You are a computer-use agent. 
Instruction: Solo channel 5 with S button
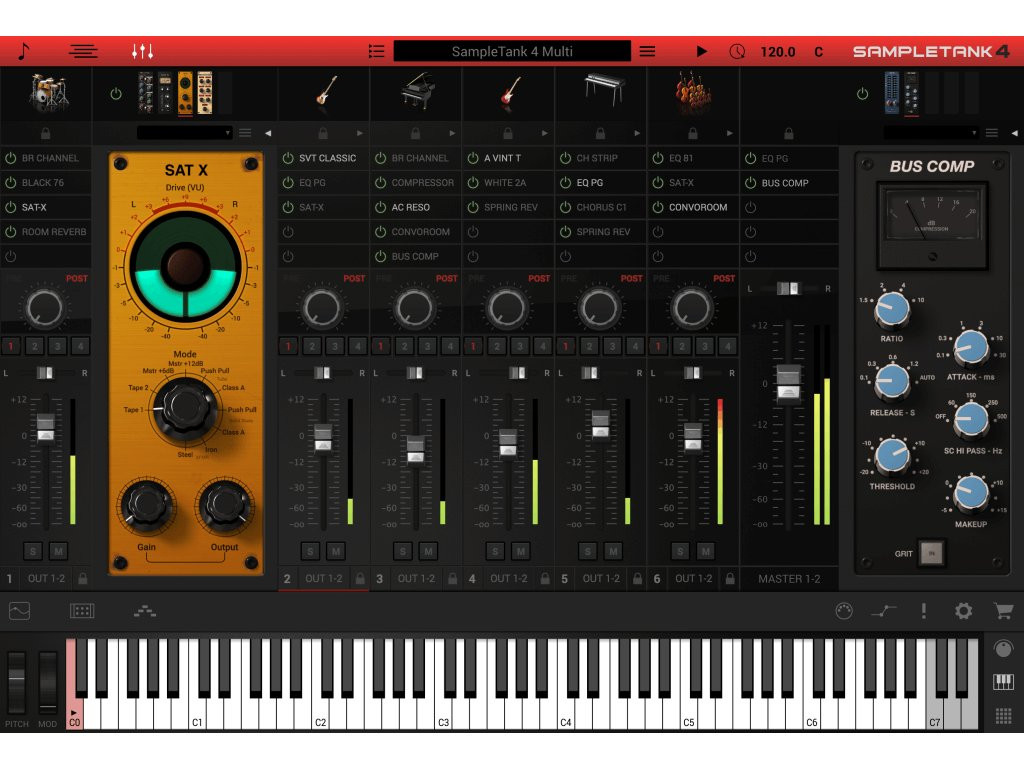[587, 551]
